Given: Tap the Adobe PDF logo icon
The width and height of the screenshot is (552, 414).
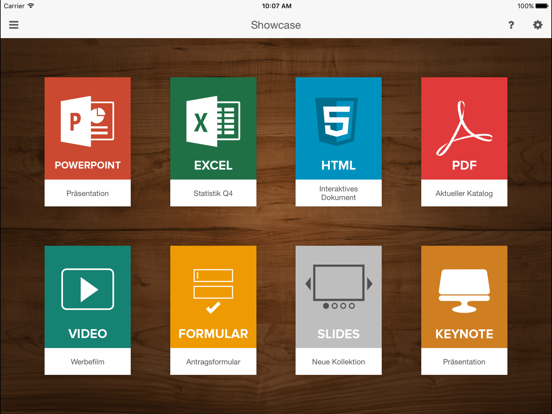Looking at the screenshot, I should tap(464, 128).
